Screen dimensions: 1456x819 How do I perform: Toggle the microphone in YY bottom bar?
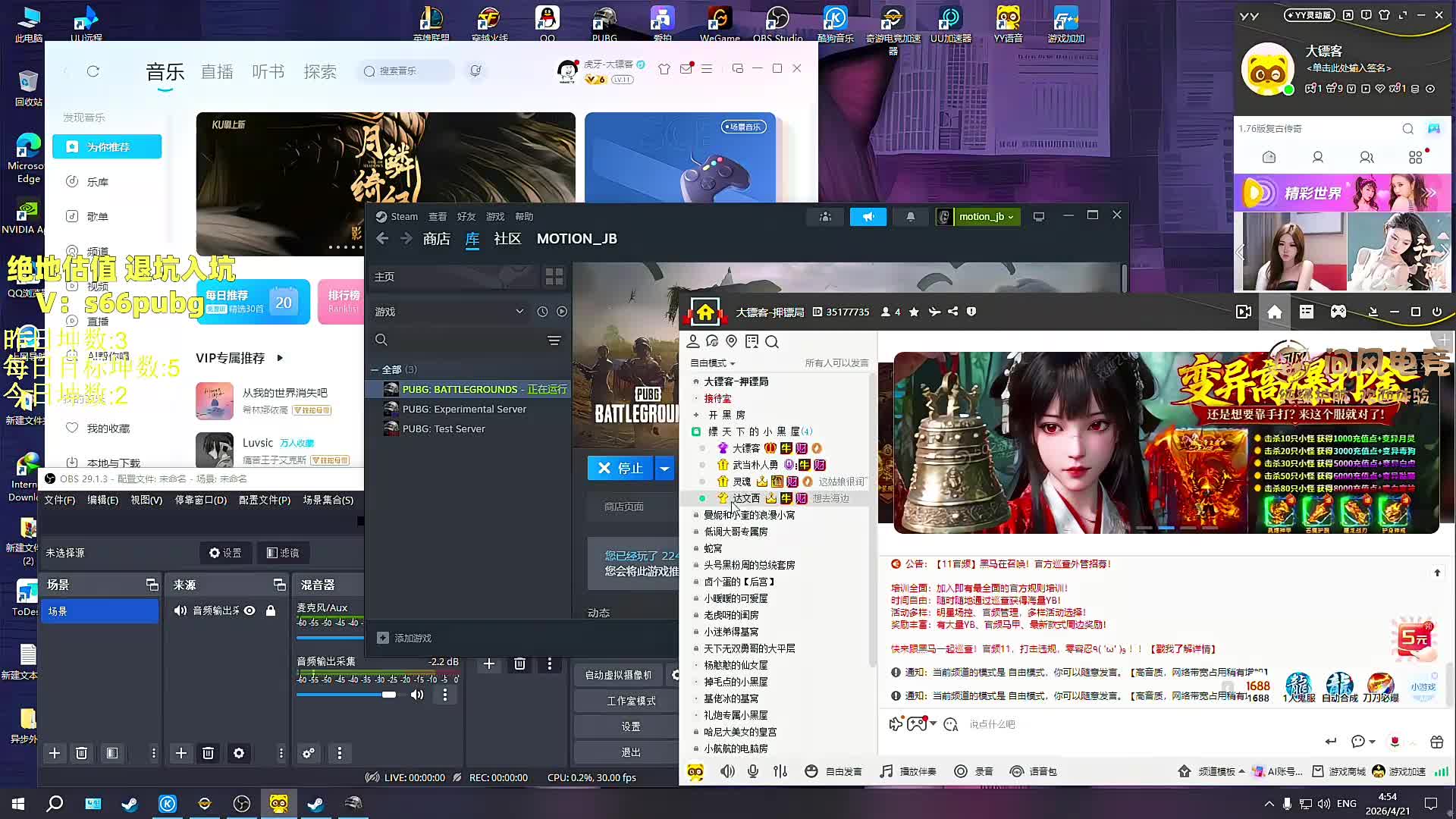753,771
